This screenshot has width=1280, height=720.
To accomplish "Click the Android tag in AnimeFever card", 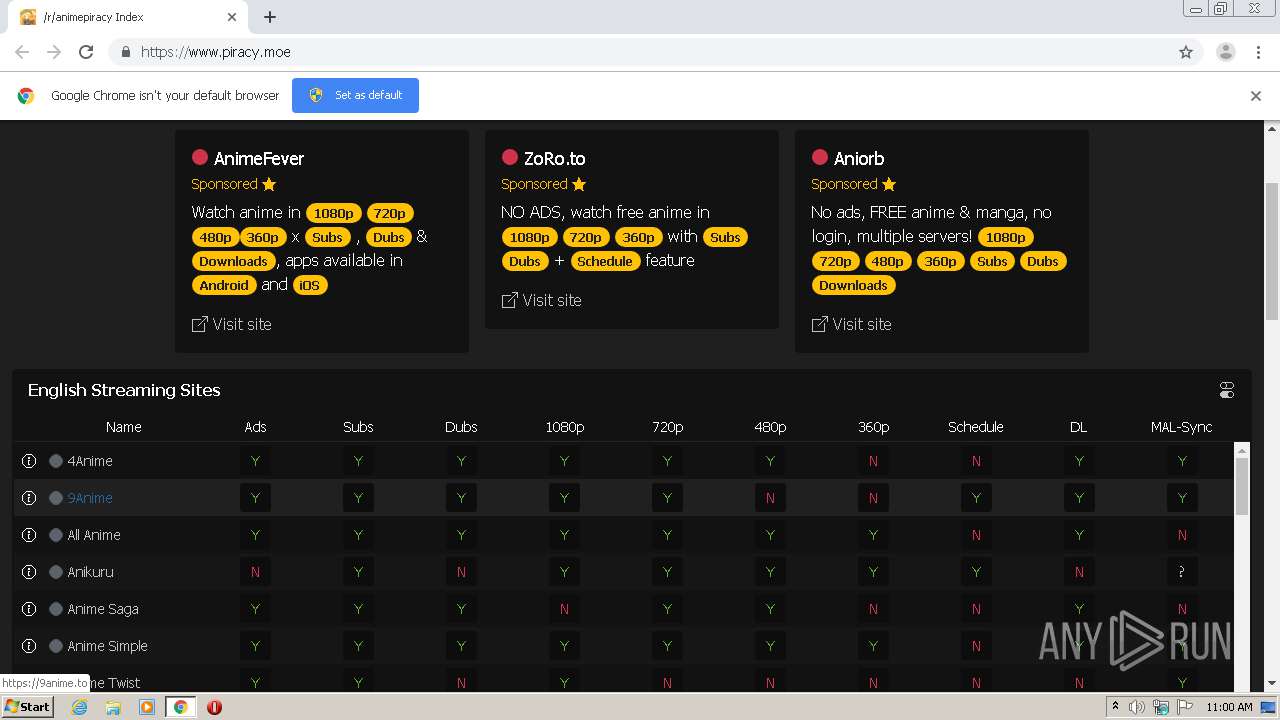I will click(224, 285).
